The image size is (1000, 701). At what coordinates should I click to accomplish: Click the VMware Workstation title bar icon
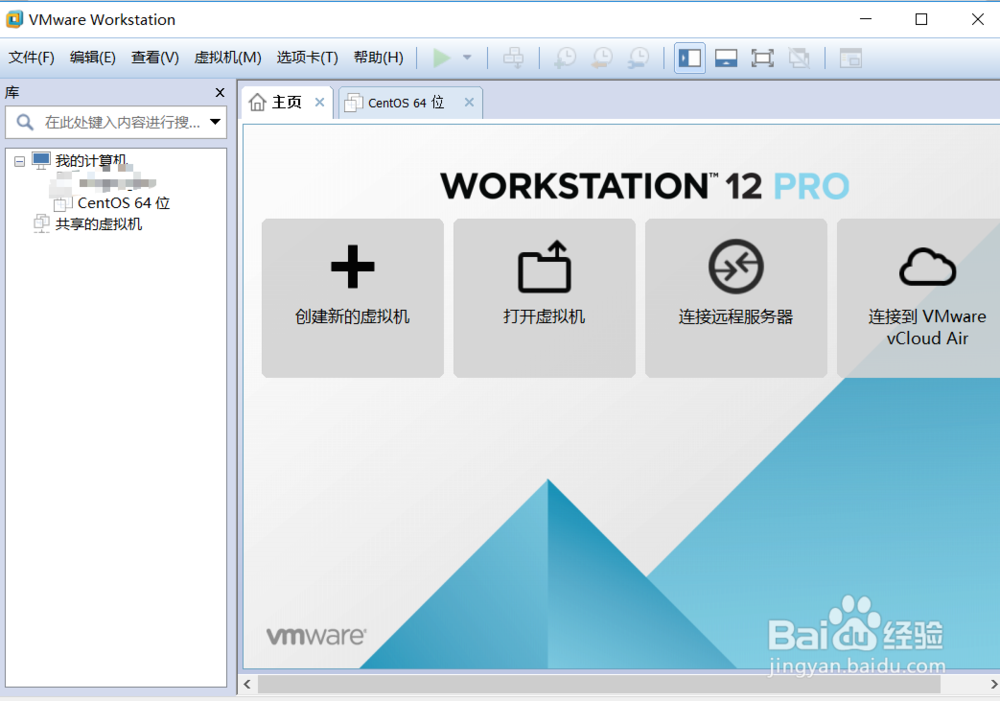click(x=14, y=19)
